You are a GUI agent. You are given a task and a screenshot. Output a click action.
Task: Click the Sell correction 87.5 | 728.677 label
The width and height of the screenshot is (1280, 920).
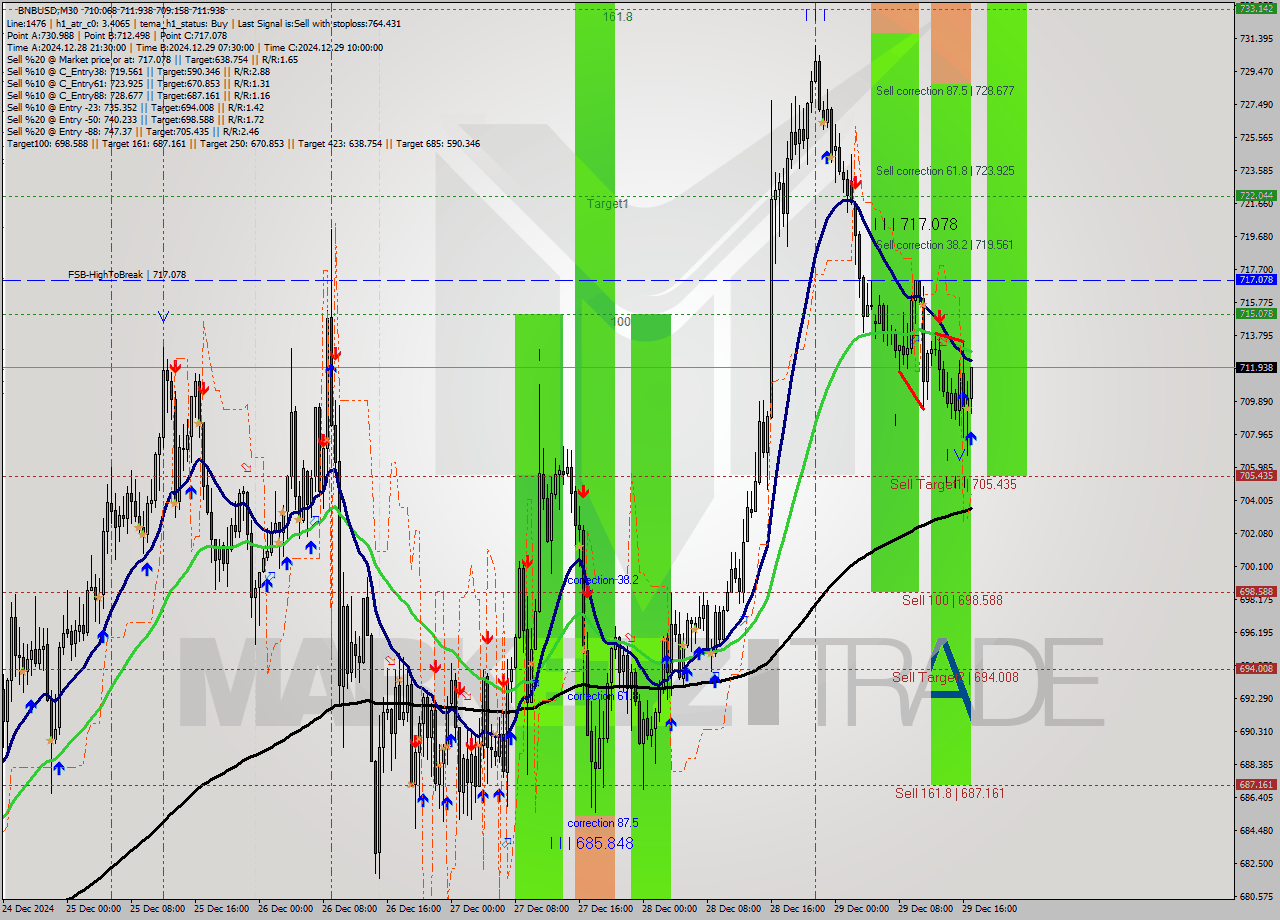click(x=945, y=91)
